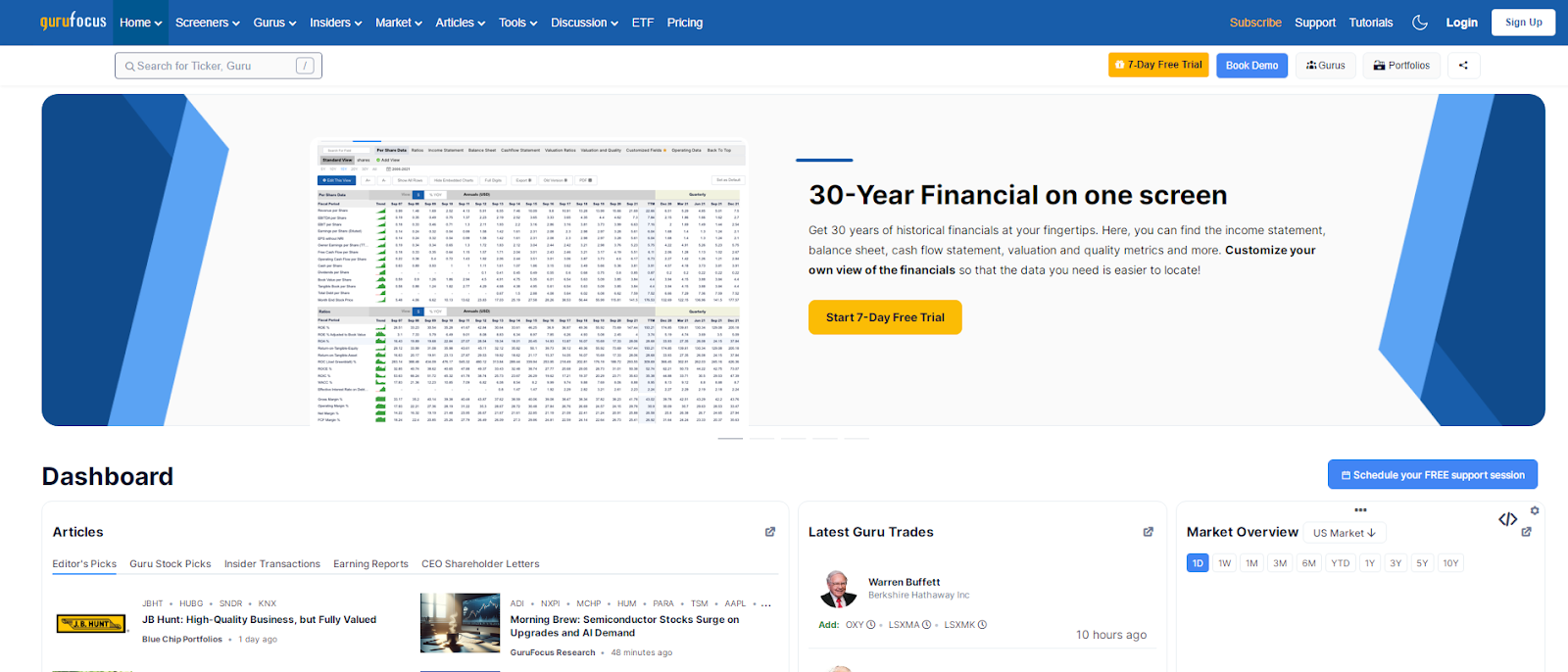This screenshot has height=672, width=1568.
Task: Open Market Overview external link icon
Action: (x=1526, y=532)
